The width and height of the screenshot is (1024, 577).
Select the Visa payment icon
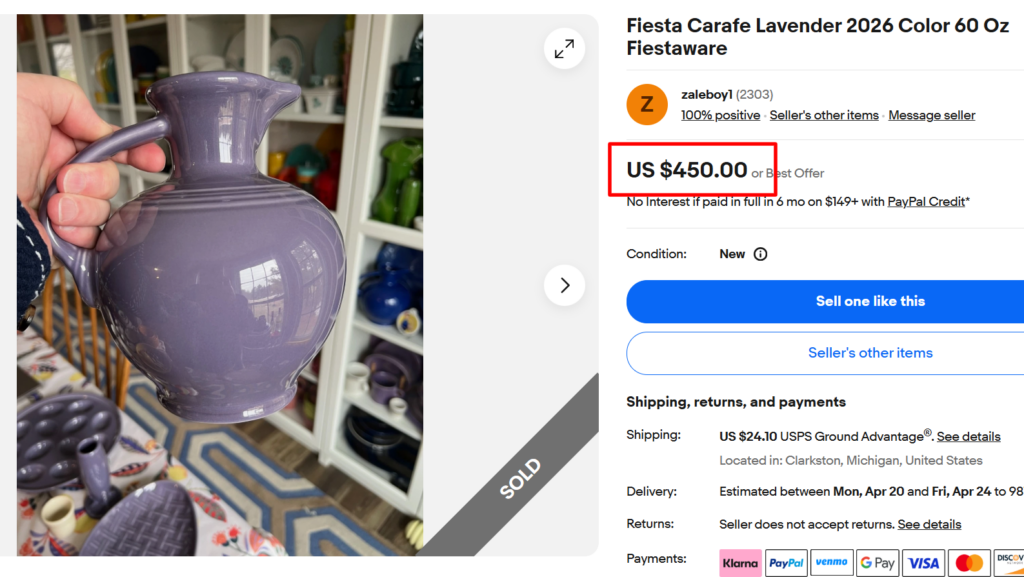click(922, 563)
